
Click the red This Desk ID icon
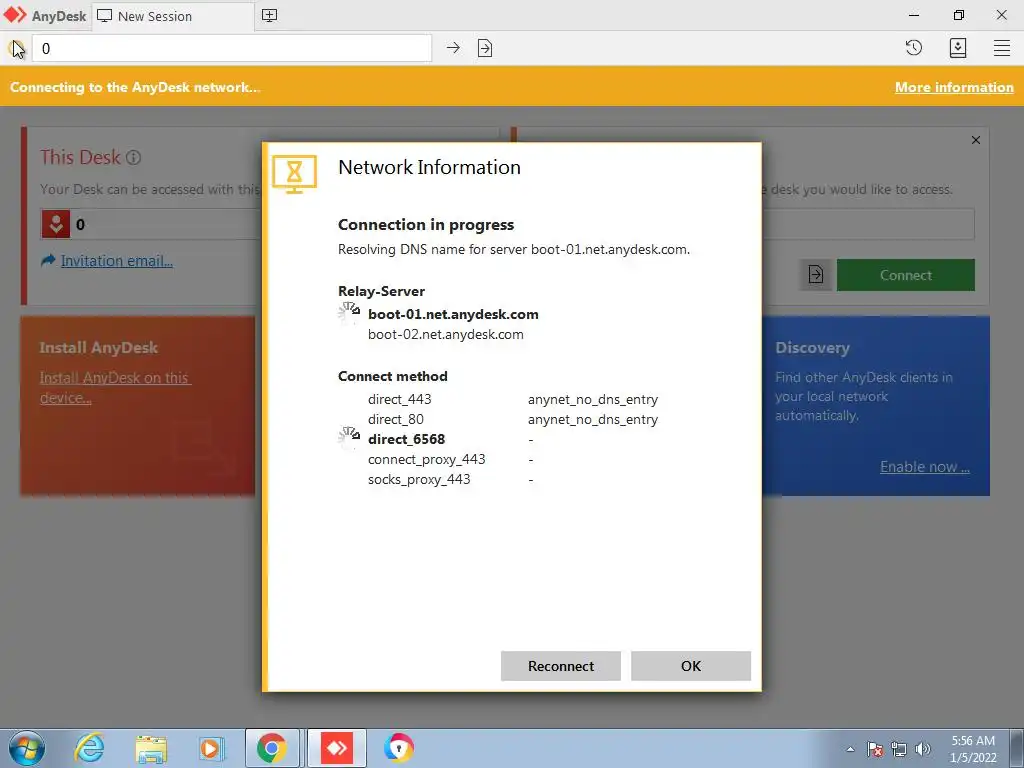(x=56, y=224)
